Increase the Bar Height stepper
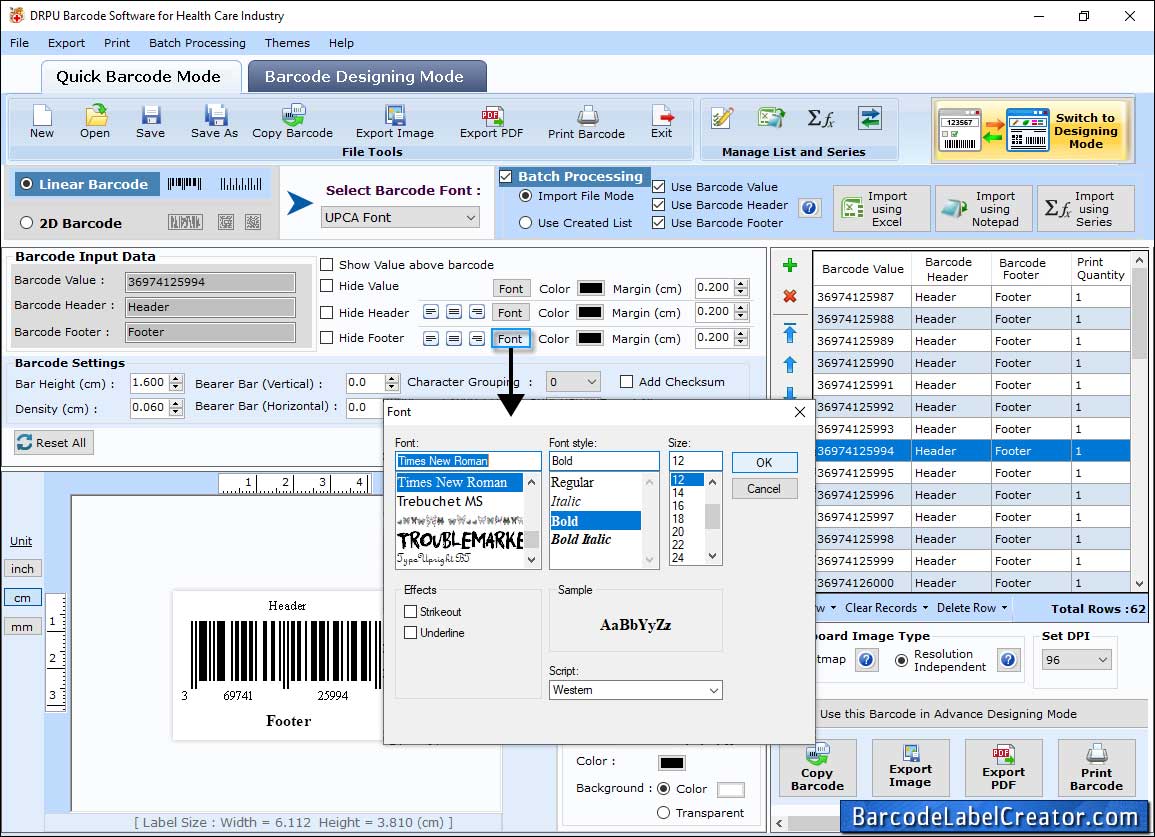The image size is (1155, 837). click(x=175, y=379)
